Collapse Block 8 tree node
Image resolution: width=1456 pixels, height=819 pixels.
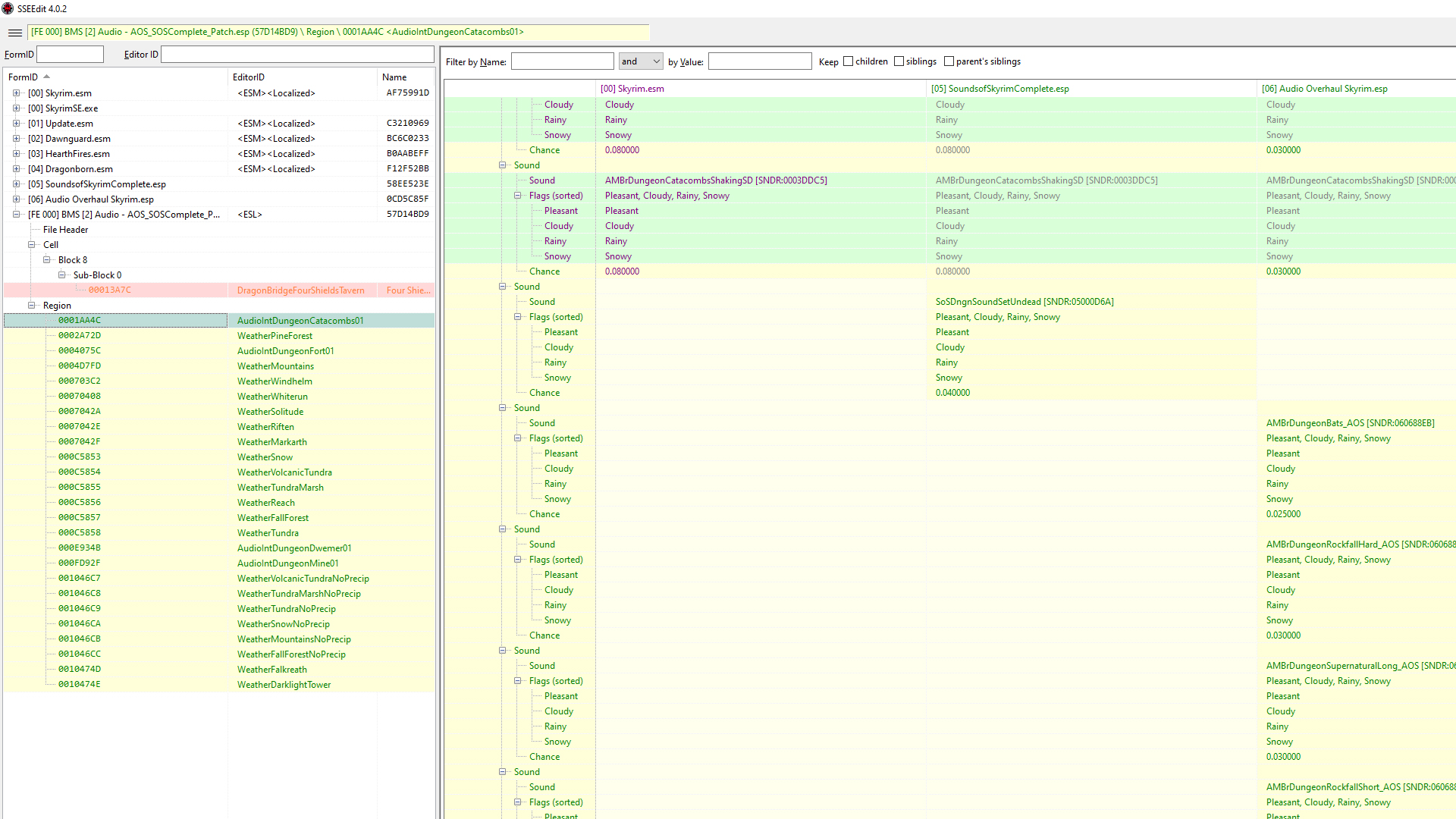click(47, 260)
